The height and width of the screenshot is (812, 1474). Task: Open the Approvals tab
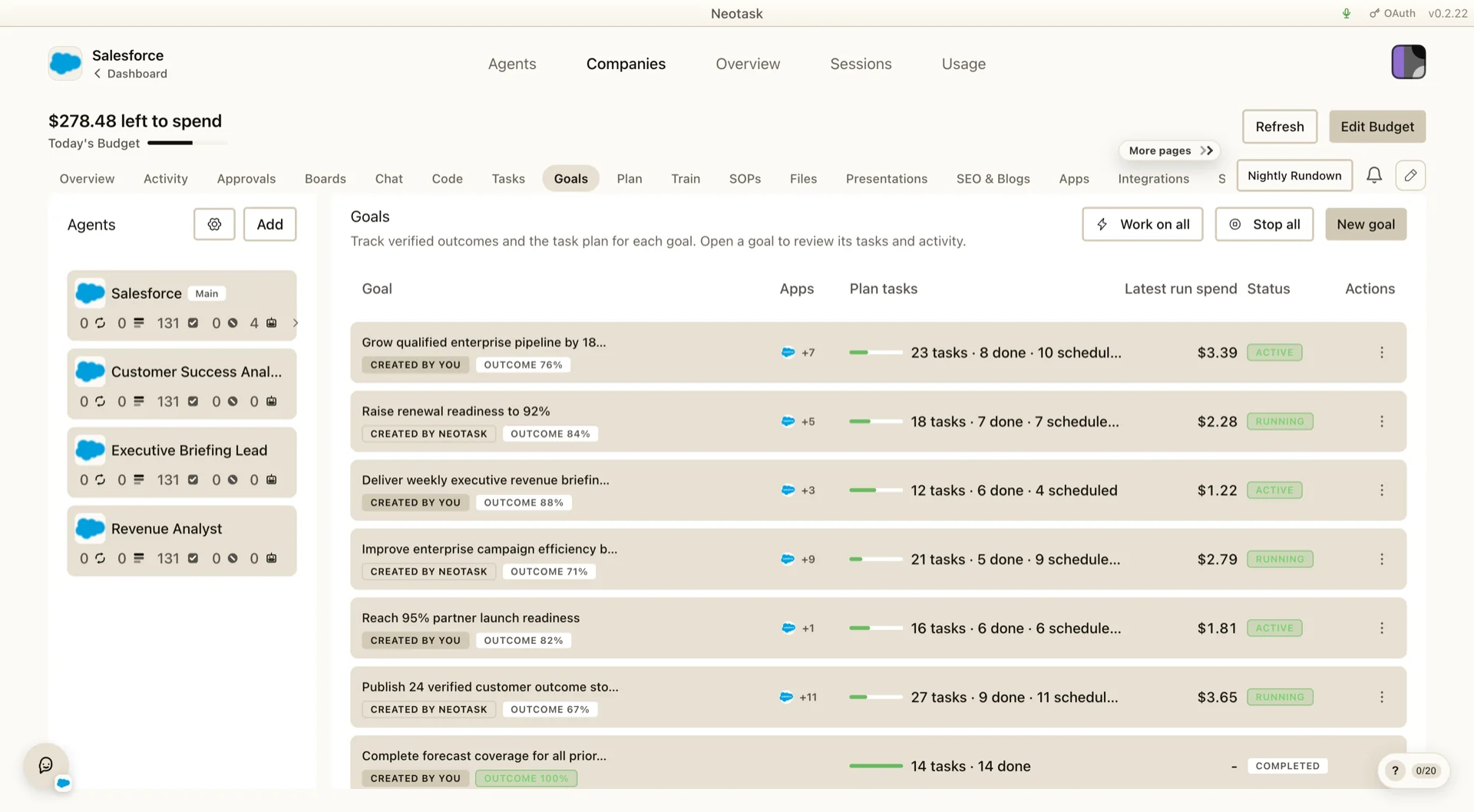point(246,179)
